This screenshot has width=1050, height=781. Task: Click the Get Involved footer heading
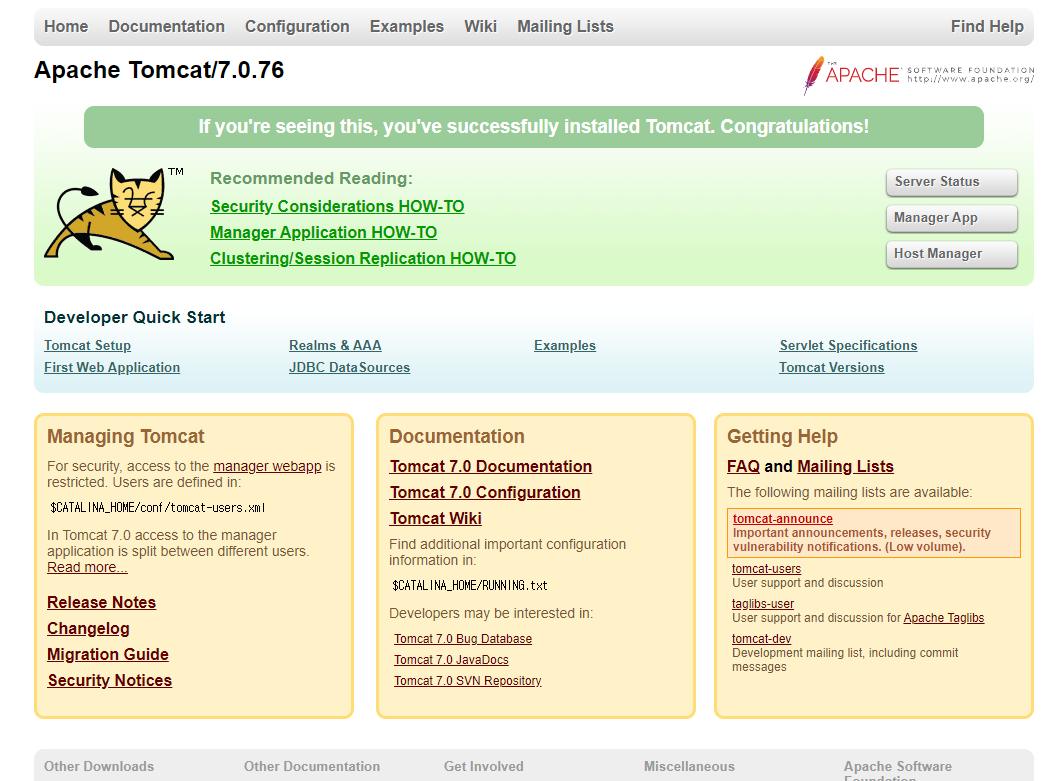click(x=483, y=766)
